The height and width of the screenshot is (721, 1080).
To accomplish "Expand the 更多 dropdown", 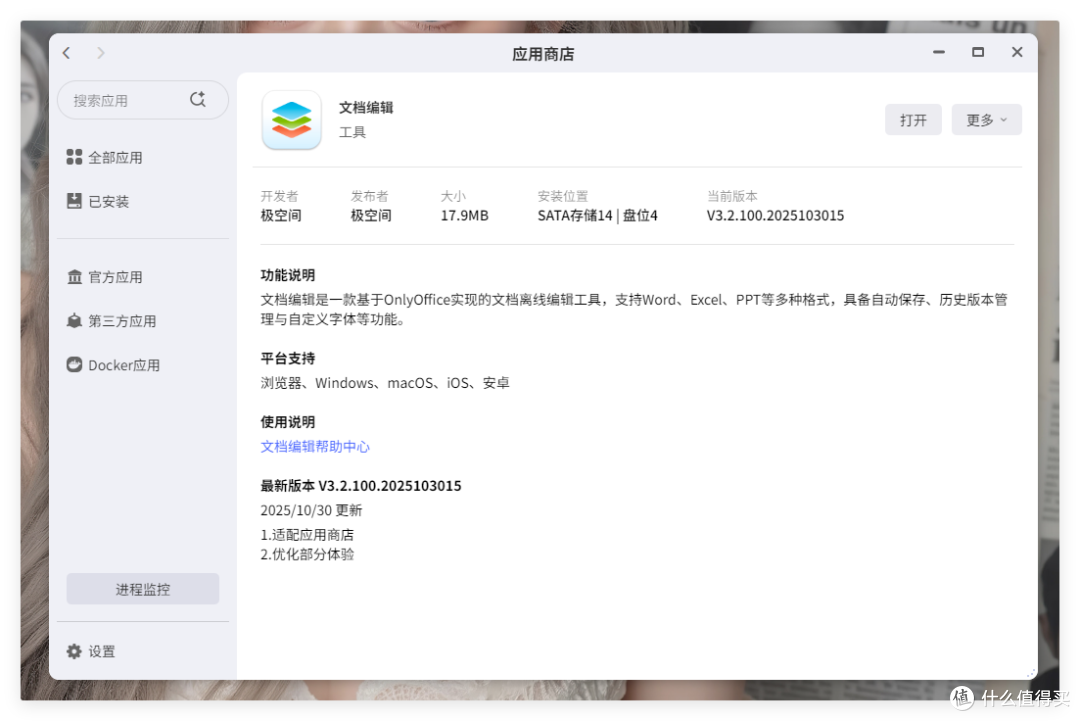I will (x=986, y=120).
